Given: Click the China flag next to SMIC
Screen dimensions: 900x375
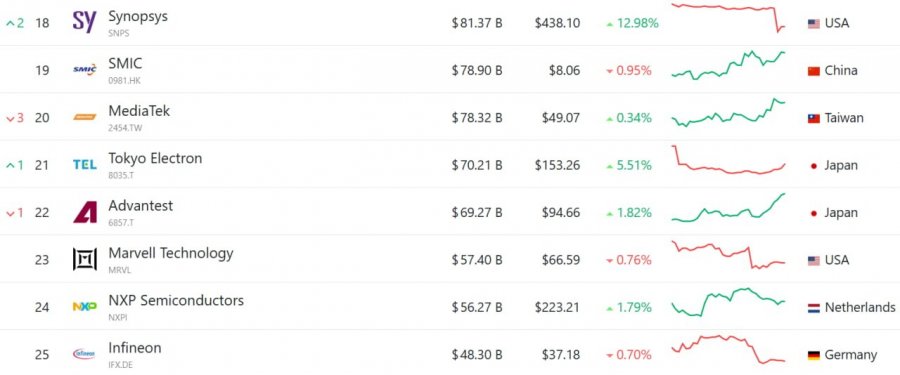Looking at the screenshot, I should [x=813, y=71].
